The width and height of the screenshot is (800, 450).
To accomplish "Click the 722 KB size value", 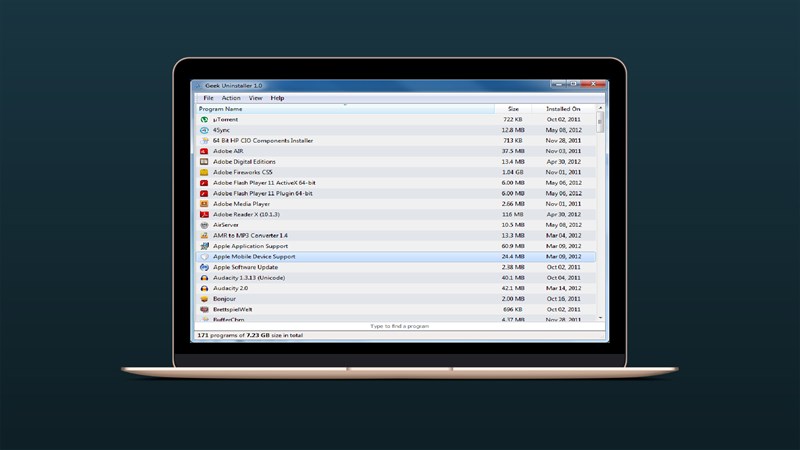I will (x=513, y=119).
